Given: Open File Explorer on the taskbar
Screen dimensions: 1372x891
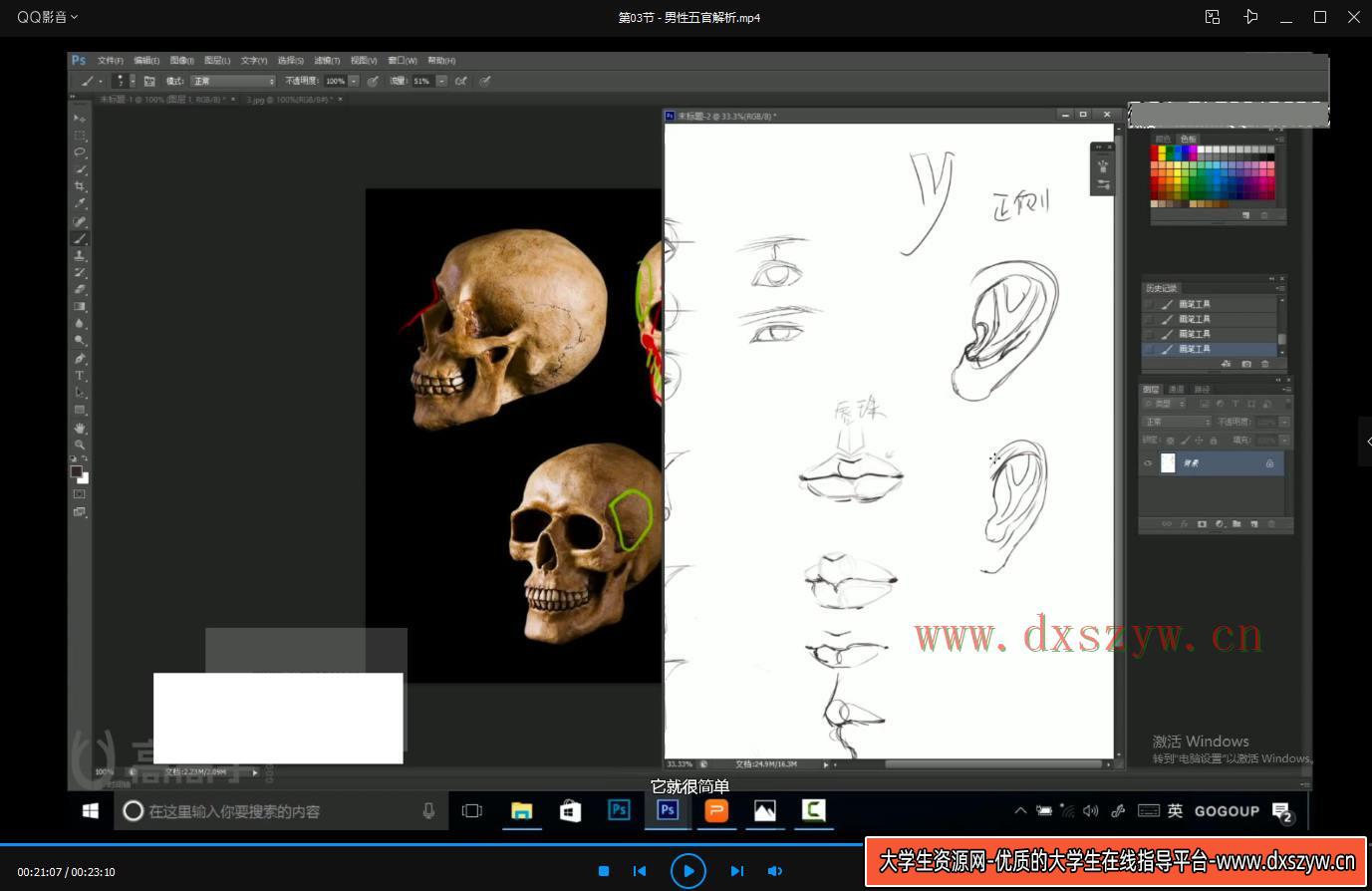Looking at the screenshot, I should (x=522, y=811).
